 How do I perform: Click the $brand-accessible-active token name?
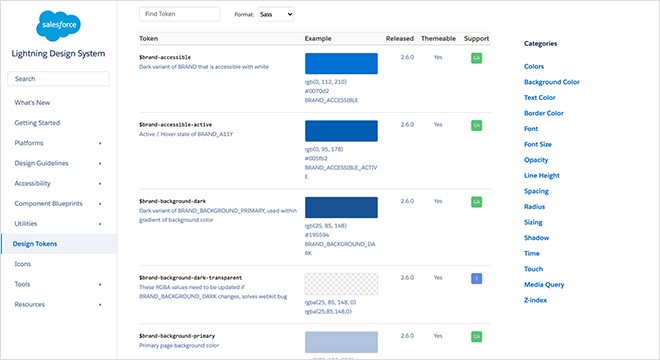point(176,125)
